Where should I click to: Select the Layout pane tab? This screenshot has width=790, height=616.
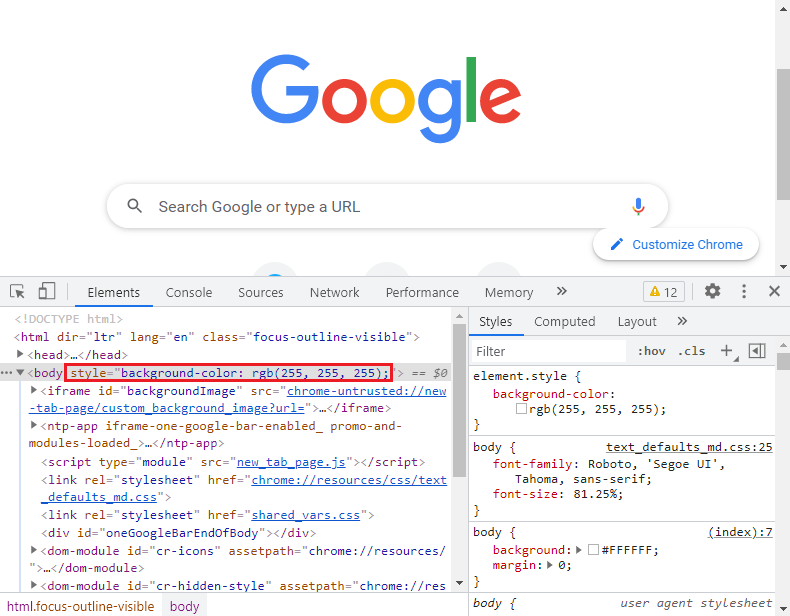click(637, 321)
